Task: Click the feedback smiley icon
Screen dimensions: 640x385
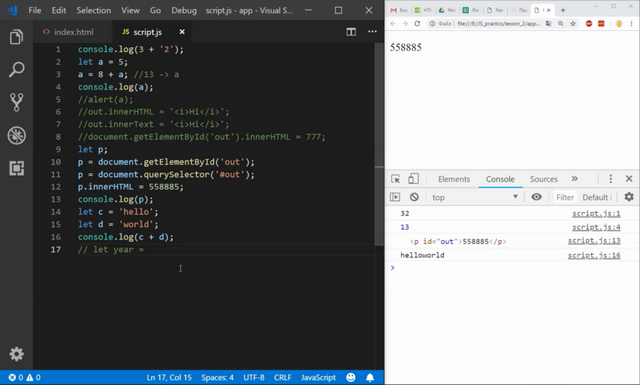Action: (351, 377)
